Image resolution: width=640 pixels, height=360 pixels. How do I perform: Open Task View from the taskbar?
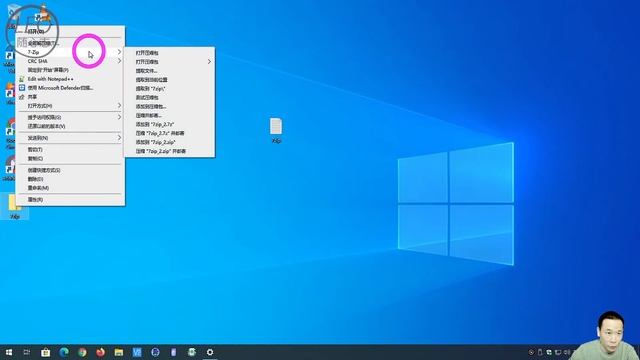pos(27,352)
